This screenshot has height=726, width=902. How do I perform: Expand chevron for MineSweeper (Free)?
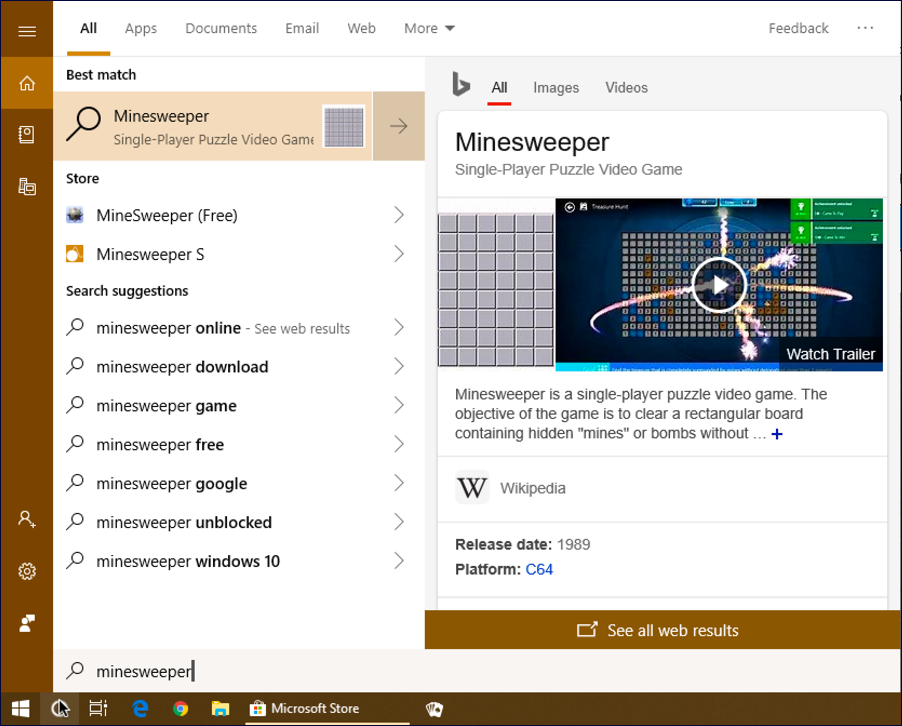click(399, 215)
